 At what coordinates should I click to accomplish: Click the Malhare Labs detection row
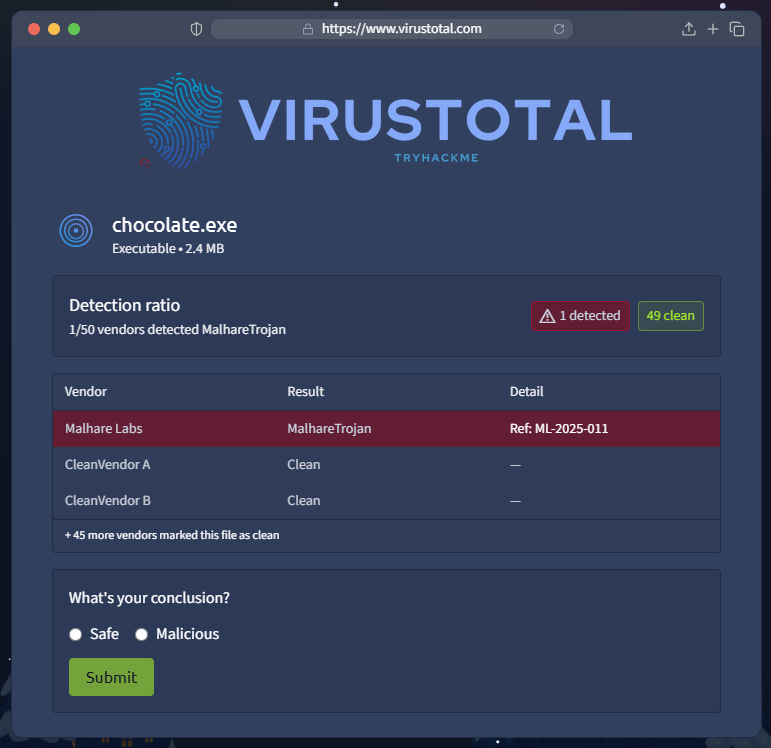click(x=386, y=429)
